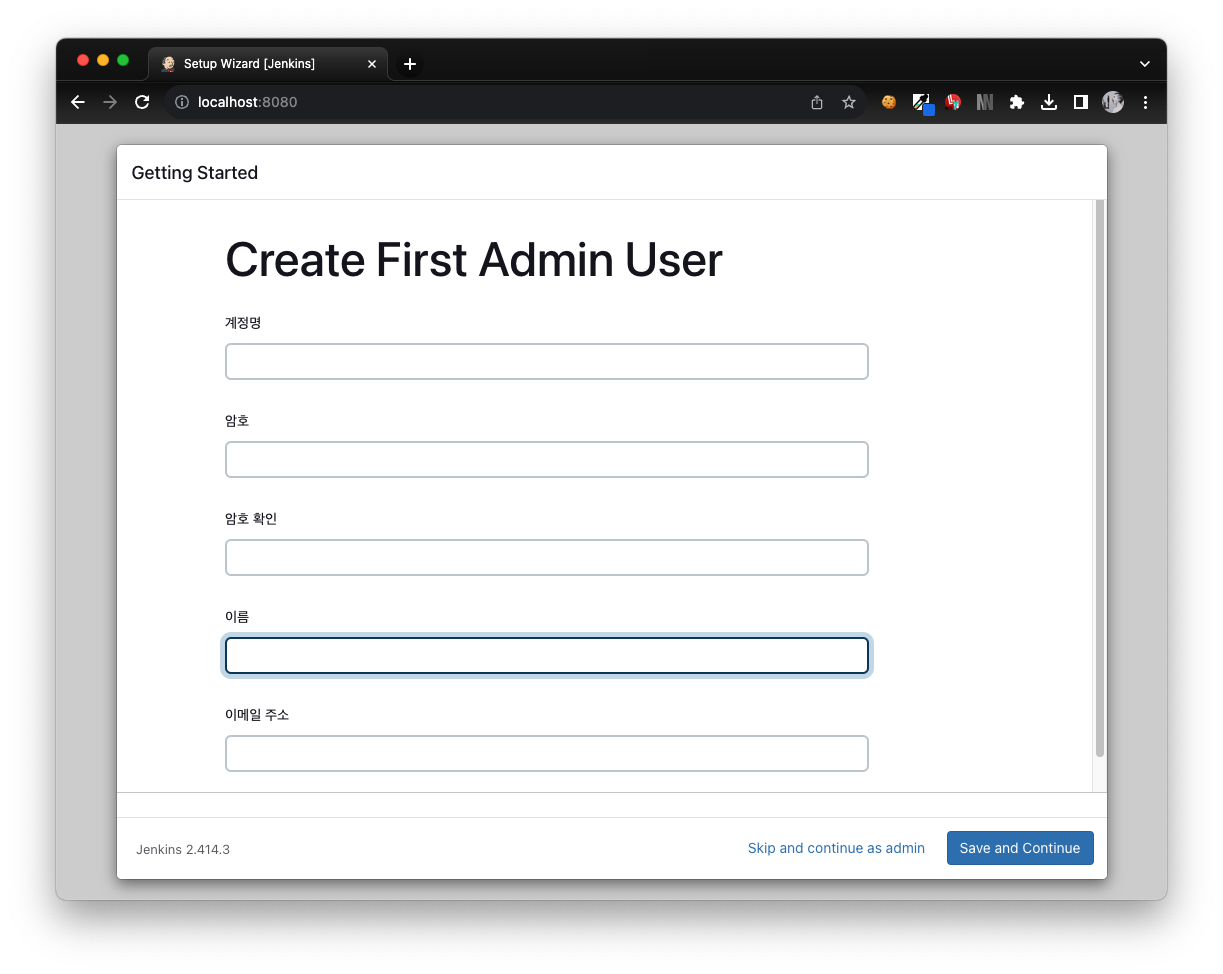Screen dimensions: 1223x974
Task: Click the Create First Admin User heading
Action: 474,260
